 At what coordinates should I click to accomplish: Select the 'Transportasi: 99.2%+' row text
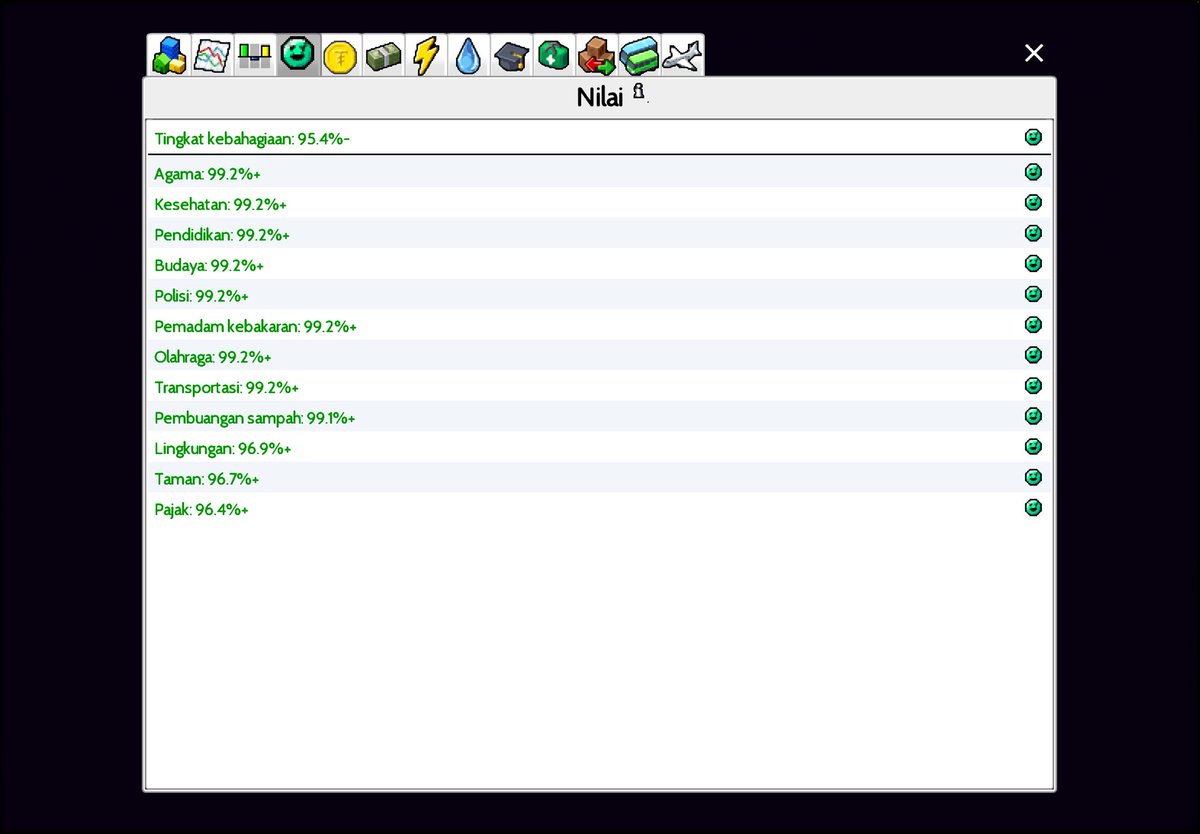pos(227,388)
